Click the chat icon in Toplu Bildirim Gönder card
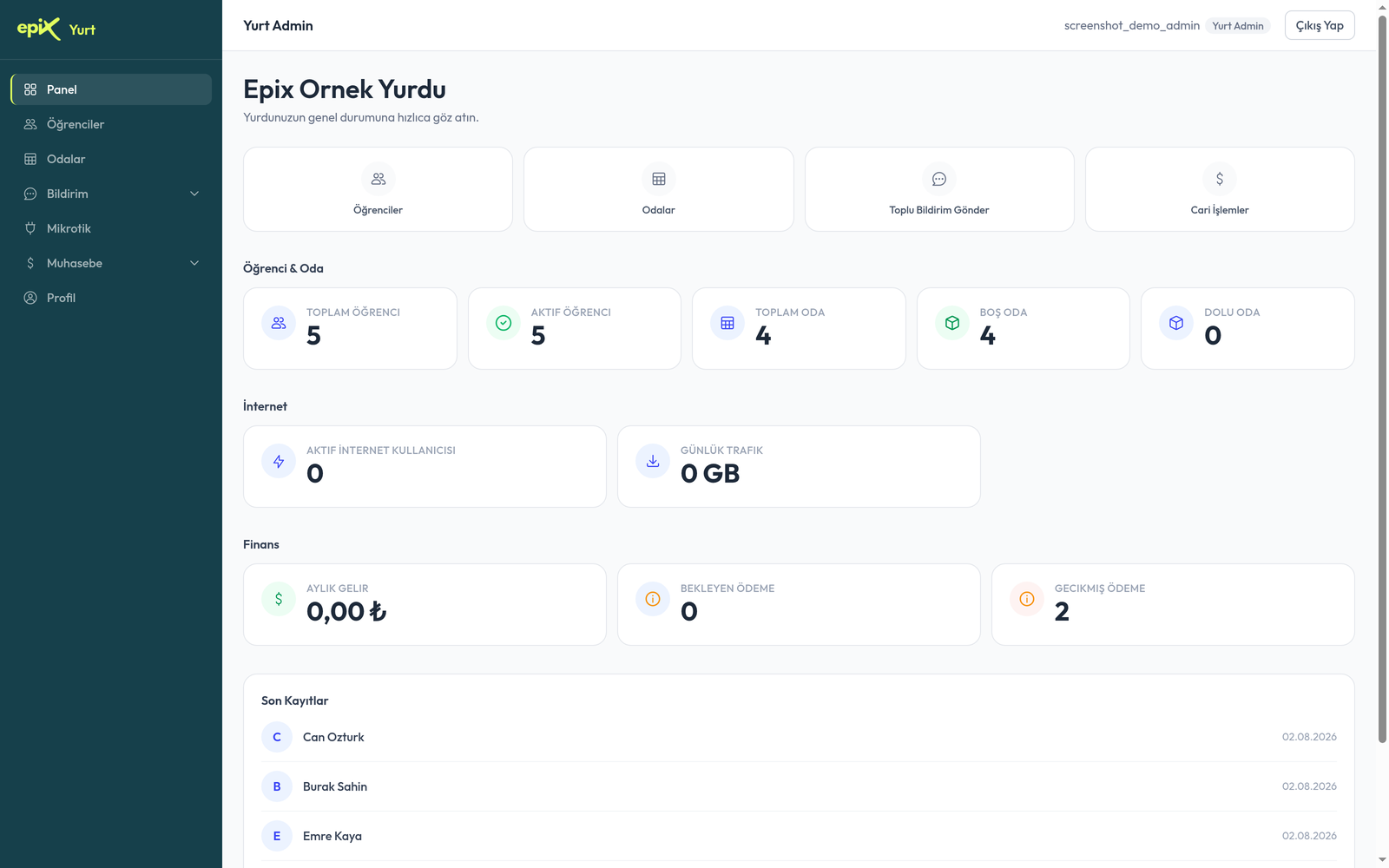The width and height of the screenshot is (1389, 868). (x=939, y=179)
